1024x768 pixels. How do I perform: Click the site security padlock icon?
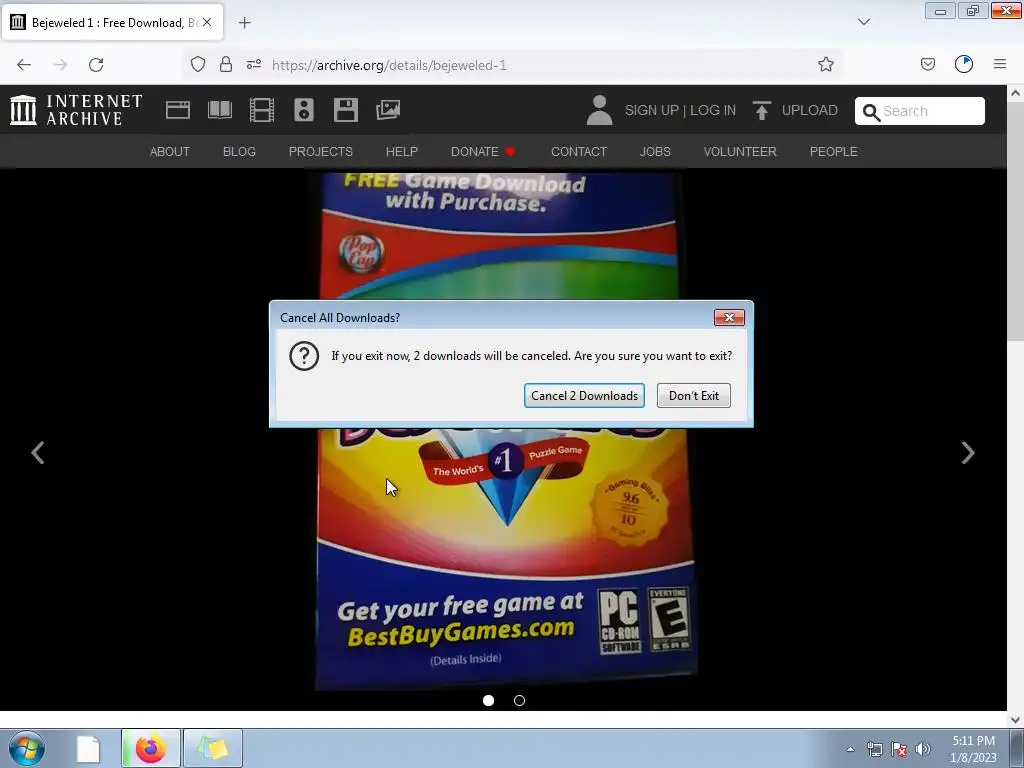[x=226, y=65]
